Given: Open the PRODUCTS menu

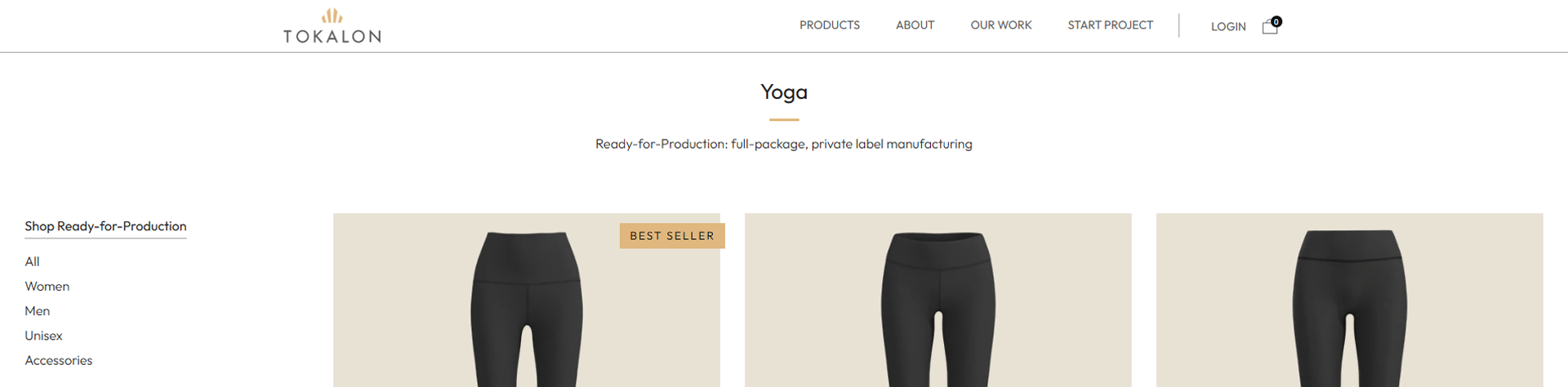Looking at the screenshot, I should pos(829,25).
